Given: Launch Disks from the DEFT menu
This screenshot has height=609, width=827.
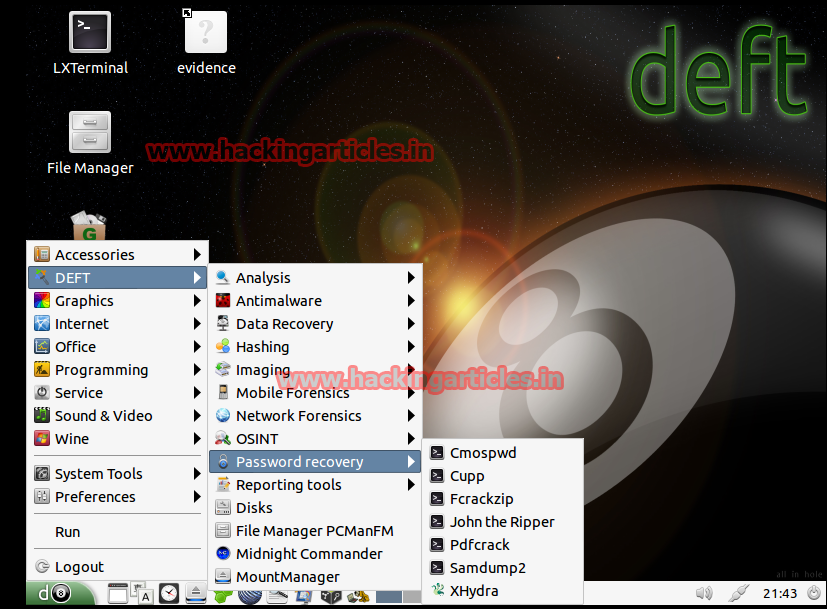Looking at the screenshot, I should coord(315,508).
